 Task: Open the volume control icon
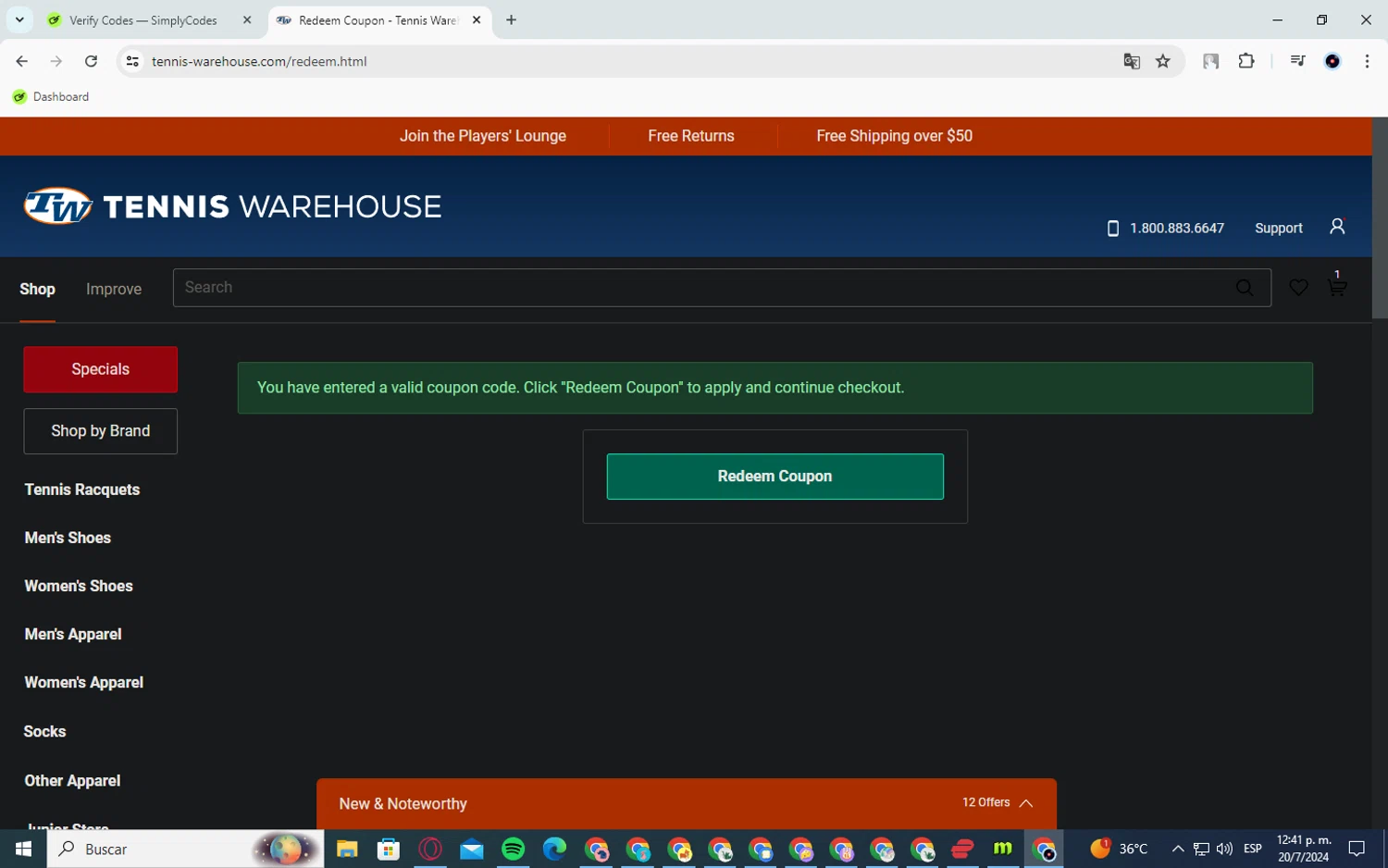(1224, 849)
